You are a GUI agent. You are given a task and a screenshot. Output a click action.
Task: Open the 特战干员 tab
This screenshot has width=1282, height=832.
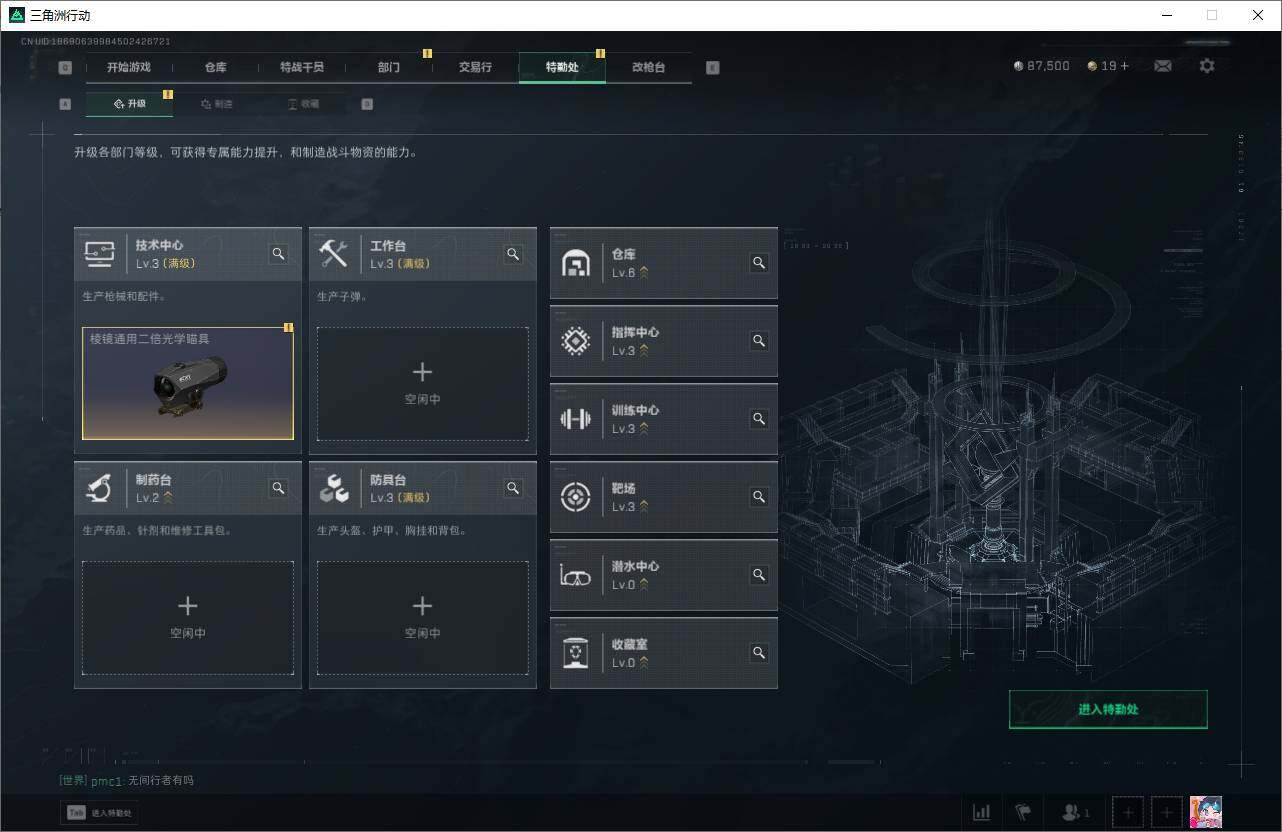302,67
